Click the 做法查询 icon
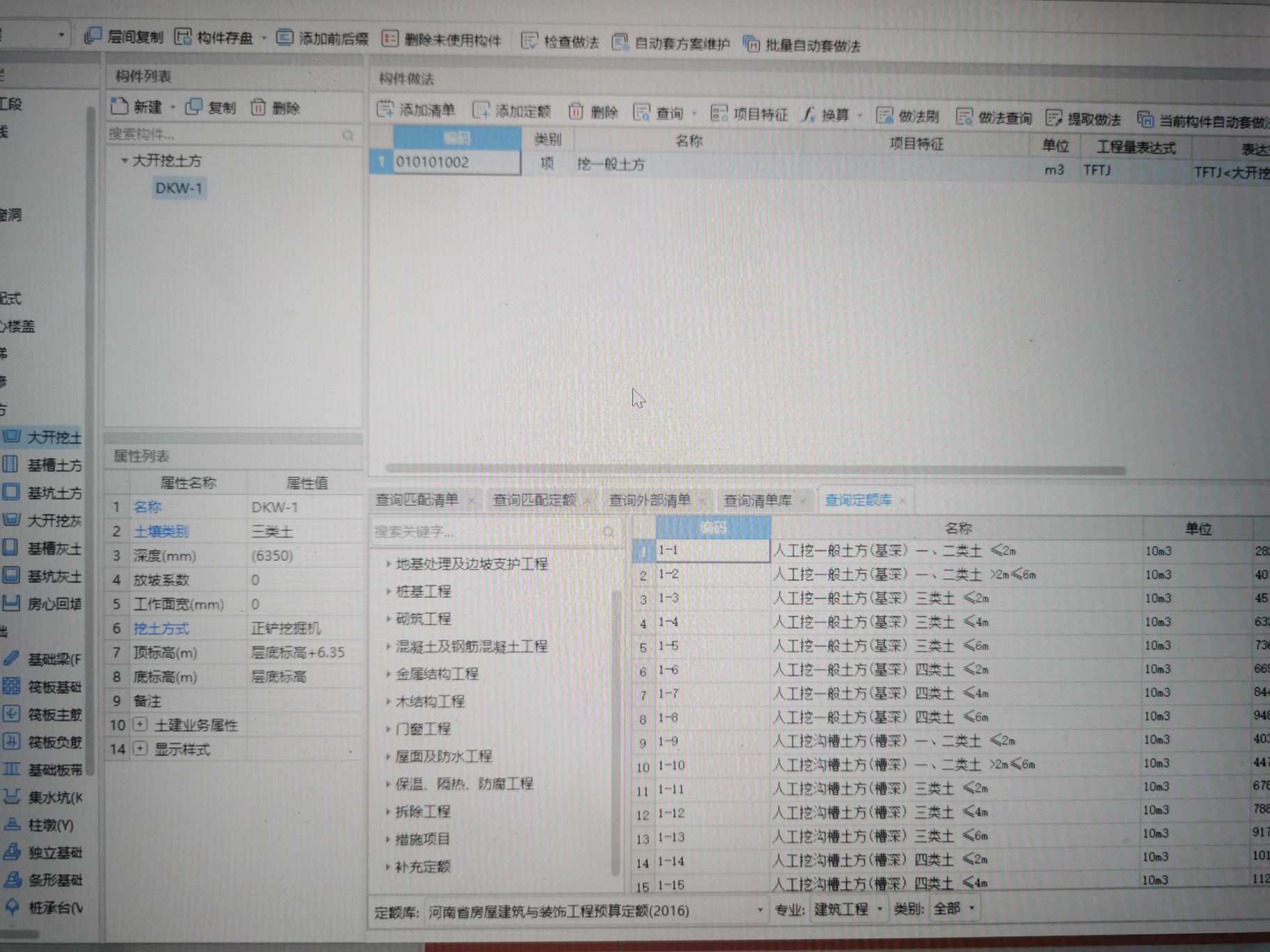Screen dimensions: 1270x952 pyautogui.click(x=964, y=117)
